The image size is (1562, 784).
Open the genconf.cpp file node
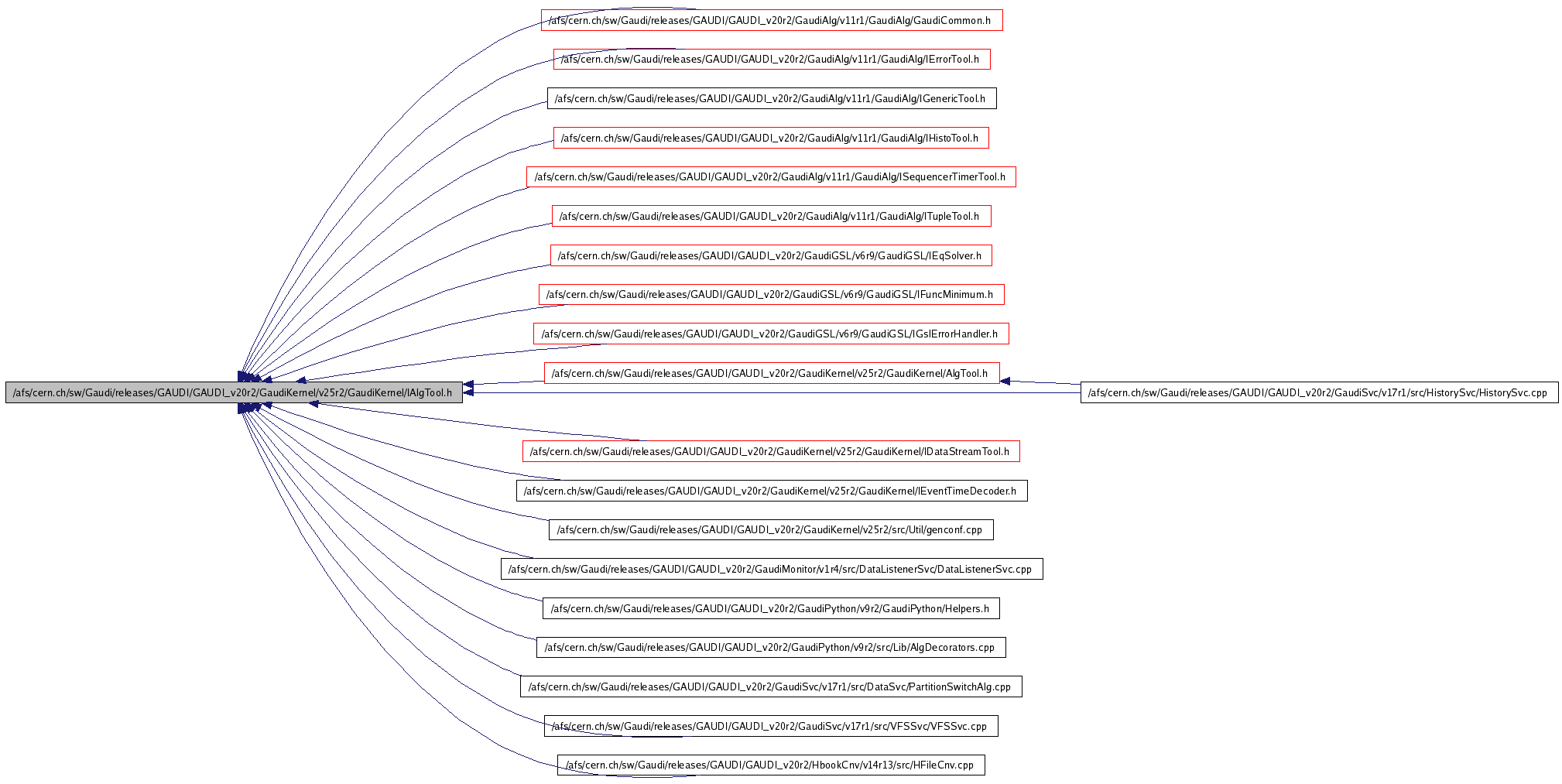771,530
